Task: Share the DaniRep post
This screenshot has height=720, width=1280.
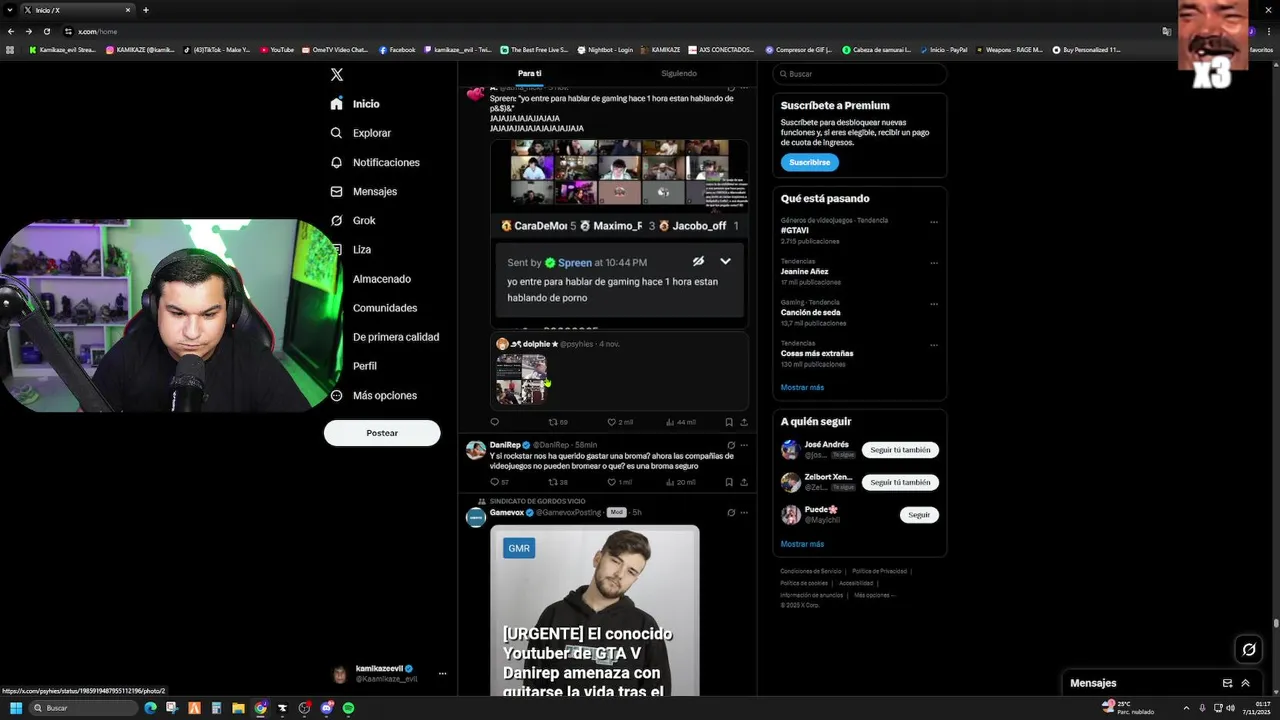Action: [x=743, y=482]
